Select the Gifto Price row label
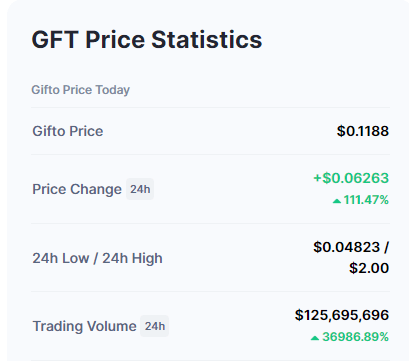 tap(68, 131)
